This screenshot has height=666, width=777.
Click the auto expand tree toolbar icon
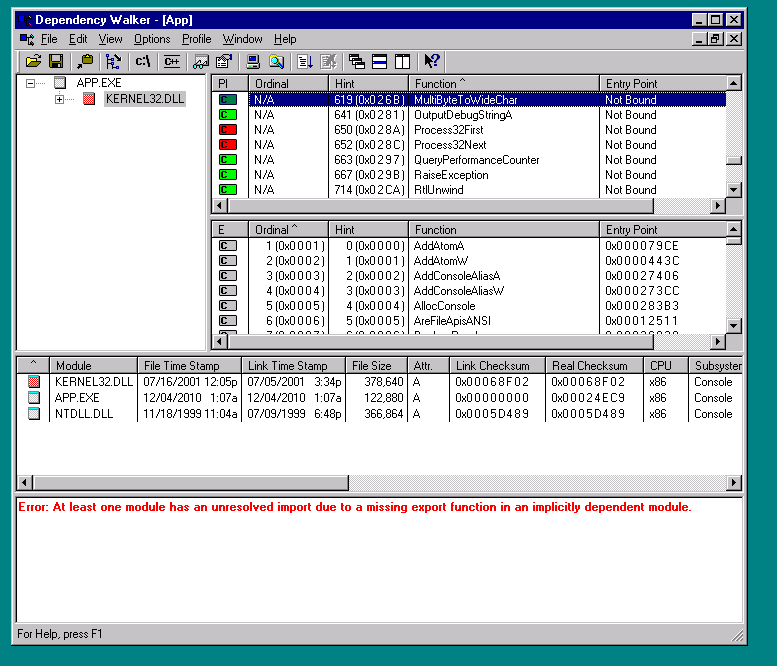pyautogui.click(x=113, y=62)
